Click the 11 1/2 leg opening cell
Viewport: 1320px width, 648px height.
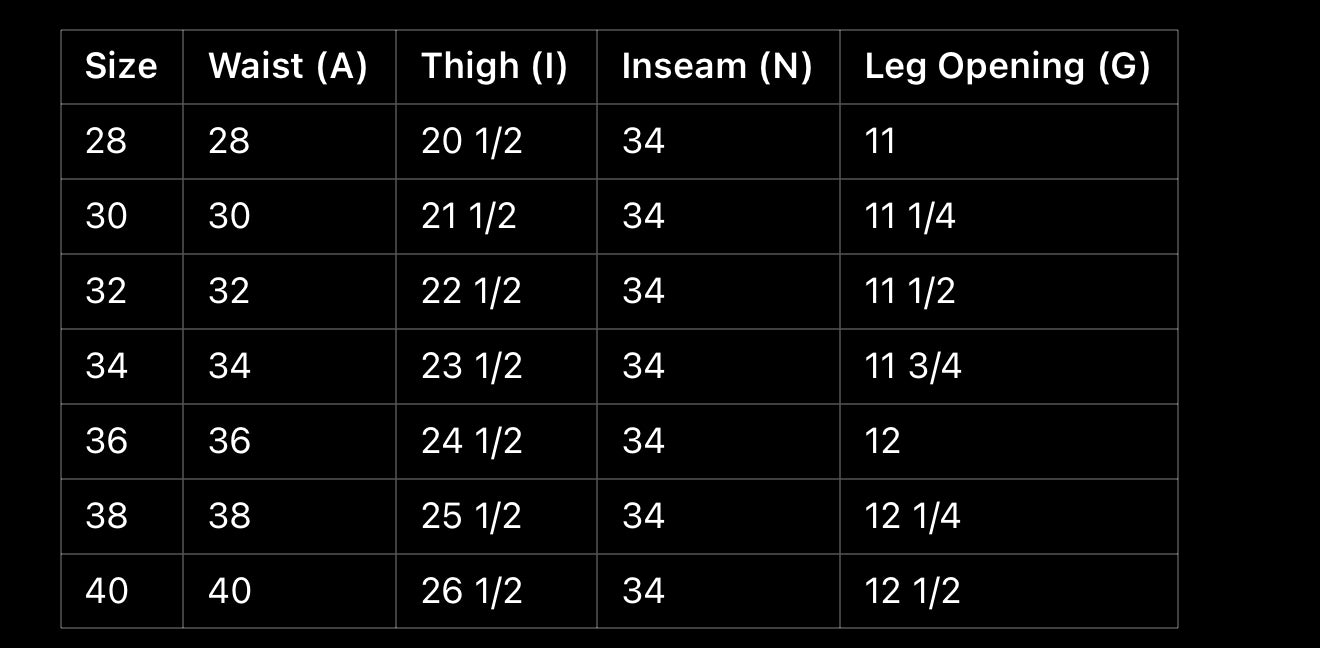pyautogui.click(x=909, y=291)
